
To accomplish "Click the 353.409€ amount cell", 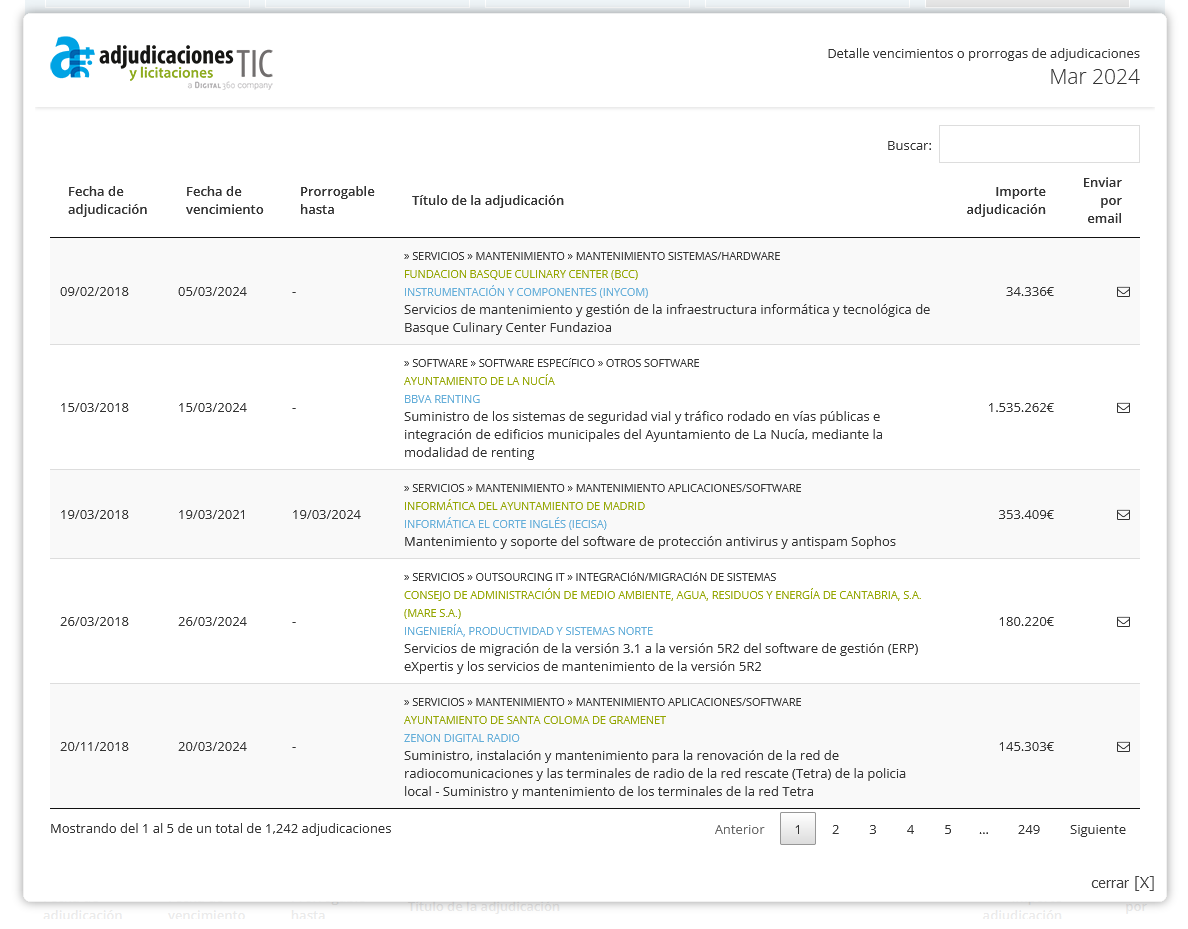I will pyautogui.click(x=1026, y=515).
